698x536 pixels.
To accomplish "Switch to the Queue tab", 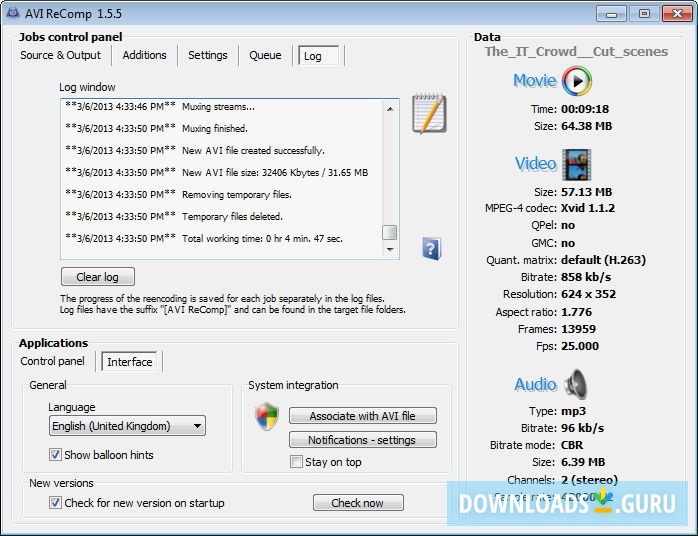I will 265,55.
